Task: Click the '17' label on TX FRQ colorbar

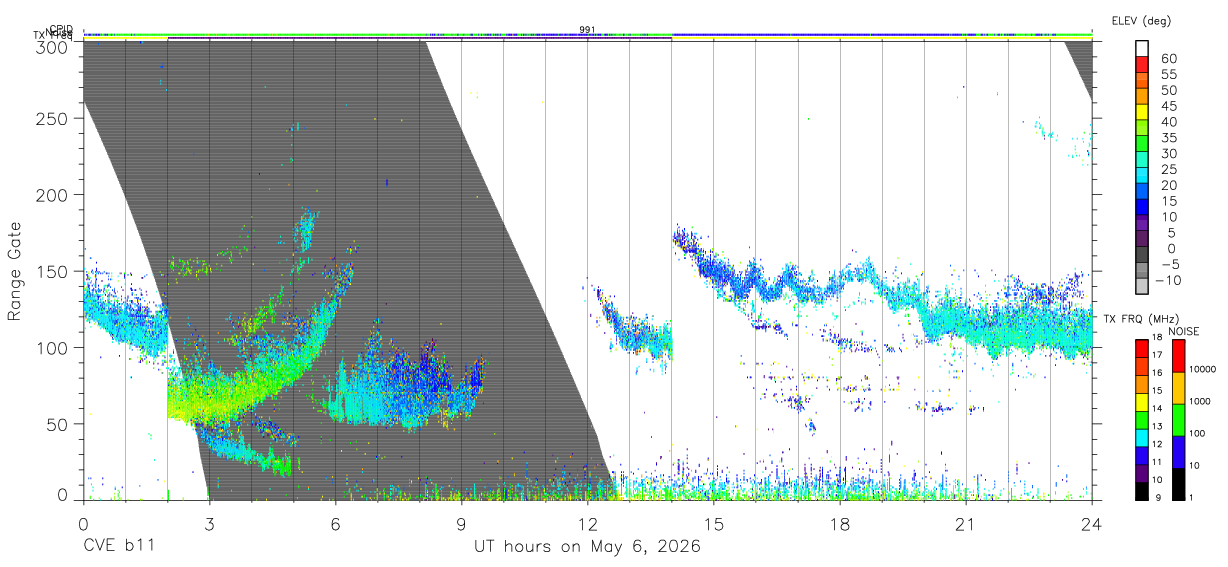Action: pyautogui.click(x=1156, y=355)
